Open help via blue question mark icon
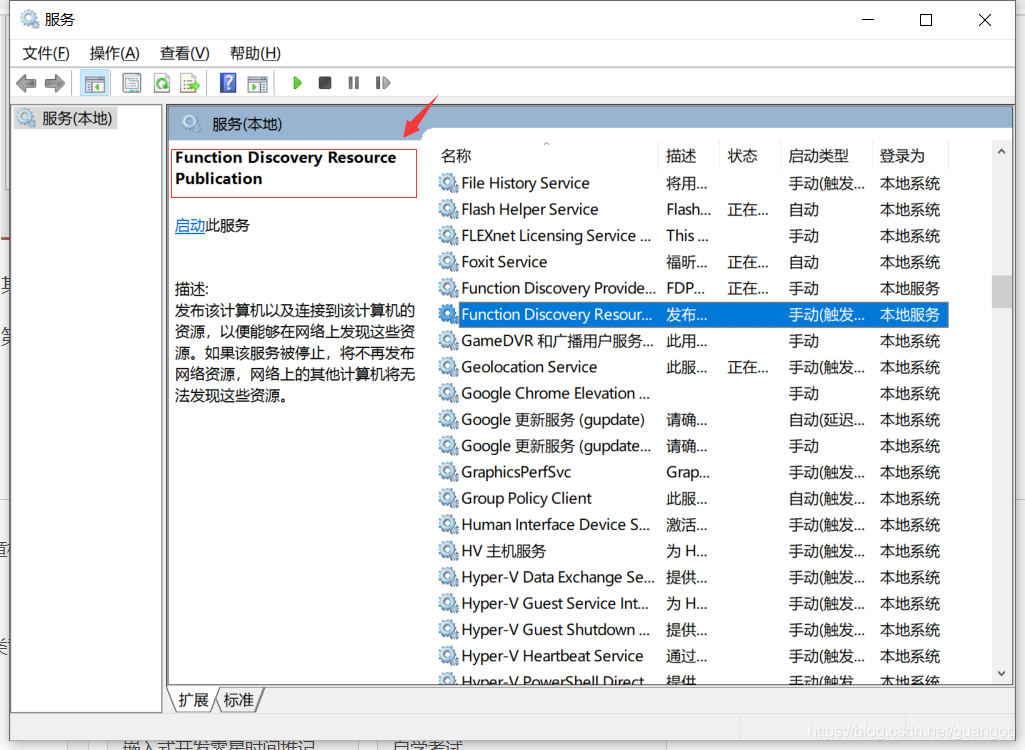The image size is (1025, 750). pyautogui.click(x=227, y=83)
